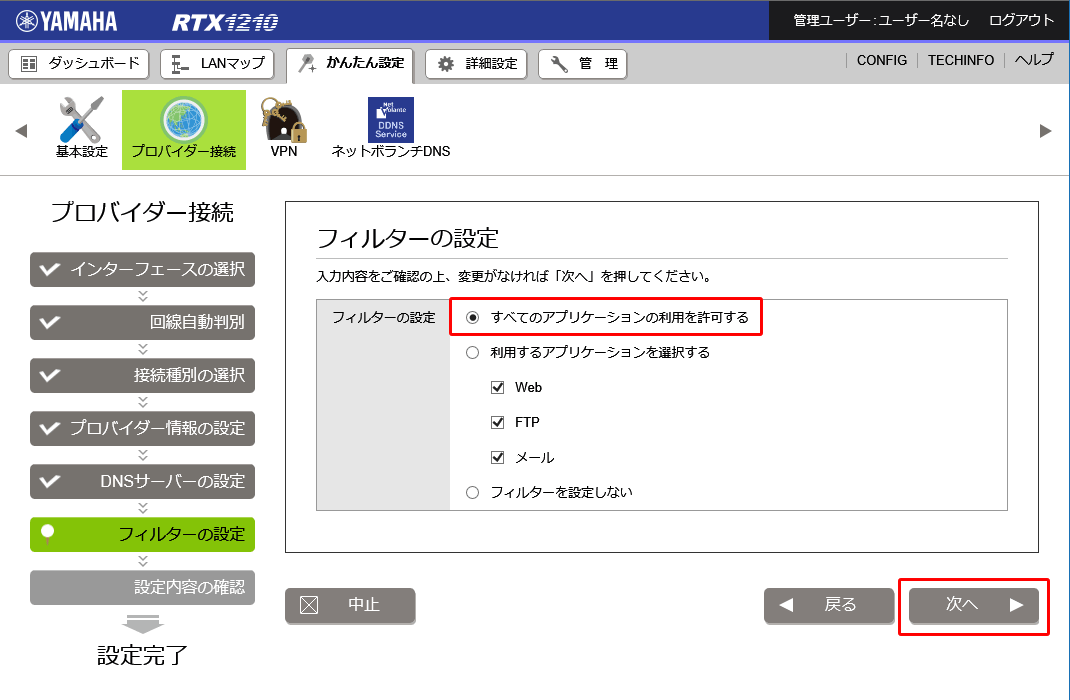The width and height of the screenshot is (1070, 700).
Task: Cancel the wizard with 中止 button
Action: point(350,605)
